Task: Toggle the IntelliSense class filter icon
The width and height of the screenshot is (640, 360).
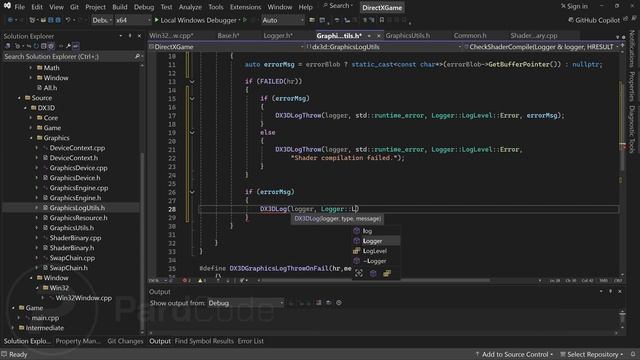Action: tap(373, 273)
